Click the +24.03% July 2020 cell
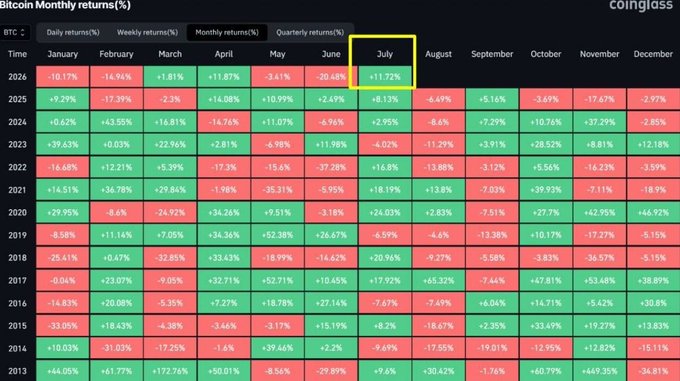This screenshot has height=381, width=680. 385,212
